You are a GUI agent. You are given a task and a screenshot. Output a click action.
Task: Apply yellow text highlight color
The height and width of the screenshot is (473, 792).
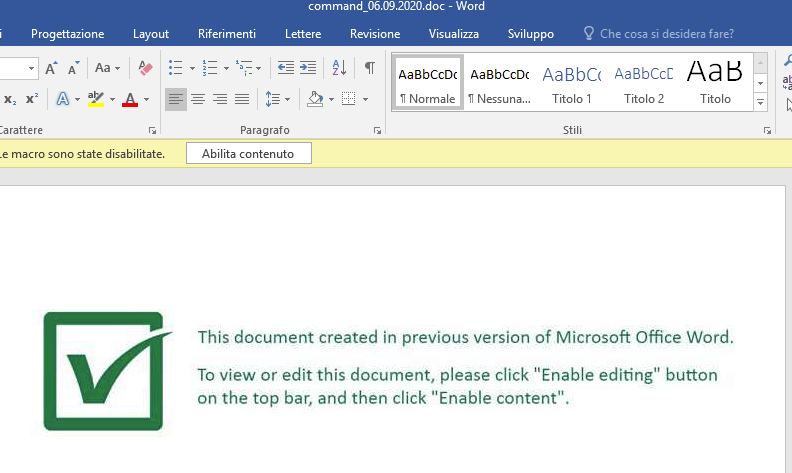95,99
